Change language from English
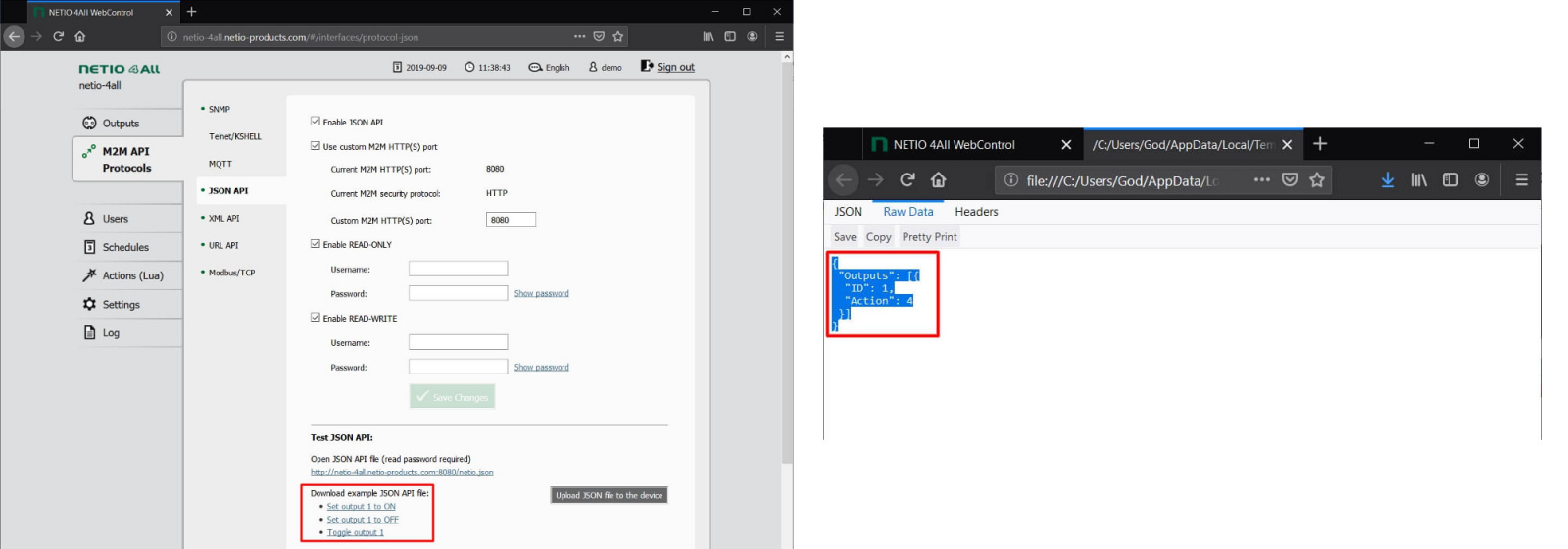The height and width of the screenshot is (549, 1568). (x=549, y=67)
